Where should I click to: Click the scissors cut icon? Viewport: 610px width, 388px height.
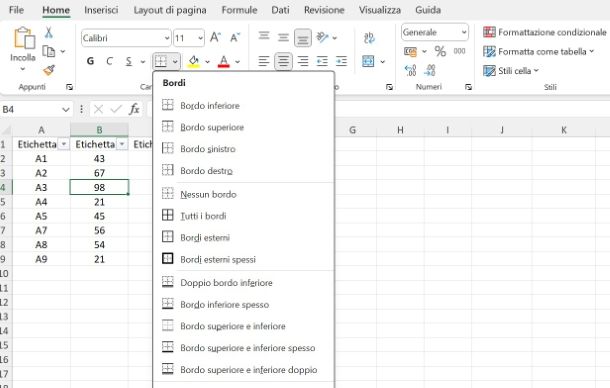coord(49,32)
